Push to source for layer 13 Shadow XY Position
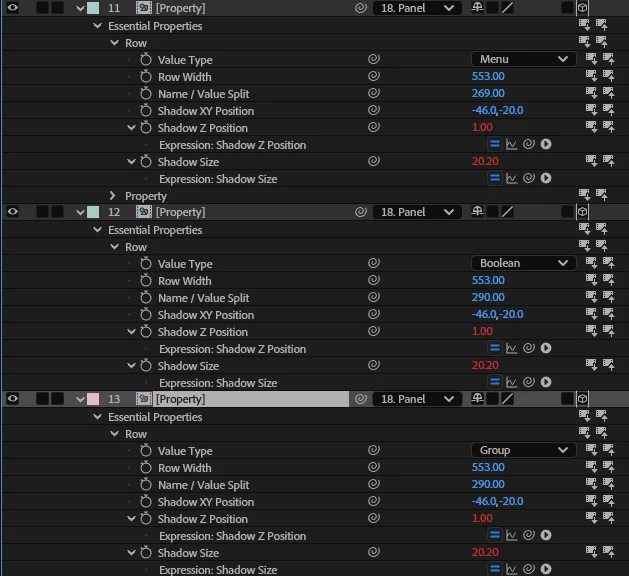The width and height of the screenshot is (629, 576). (609, 501)
